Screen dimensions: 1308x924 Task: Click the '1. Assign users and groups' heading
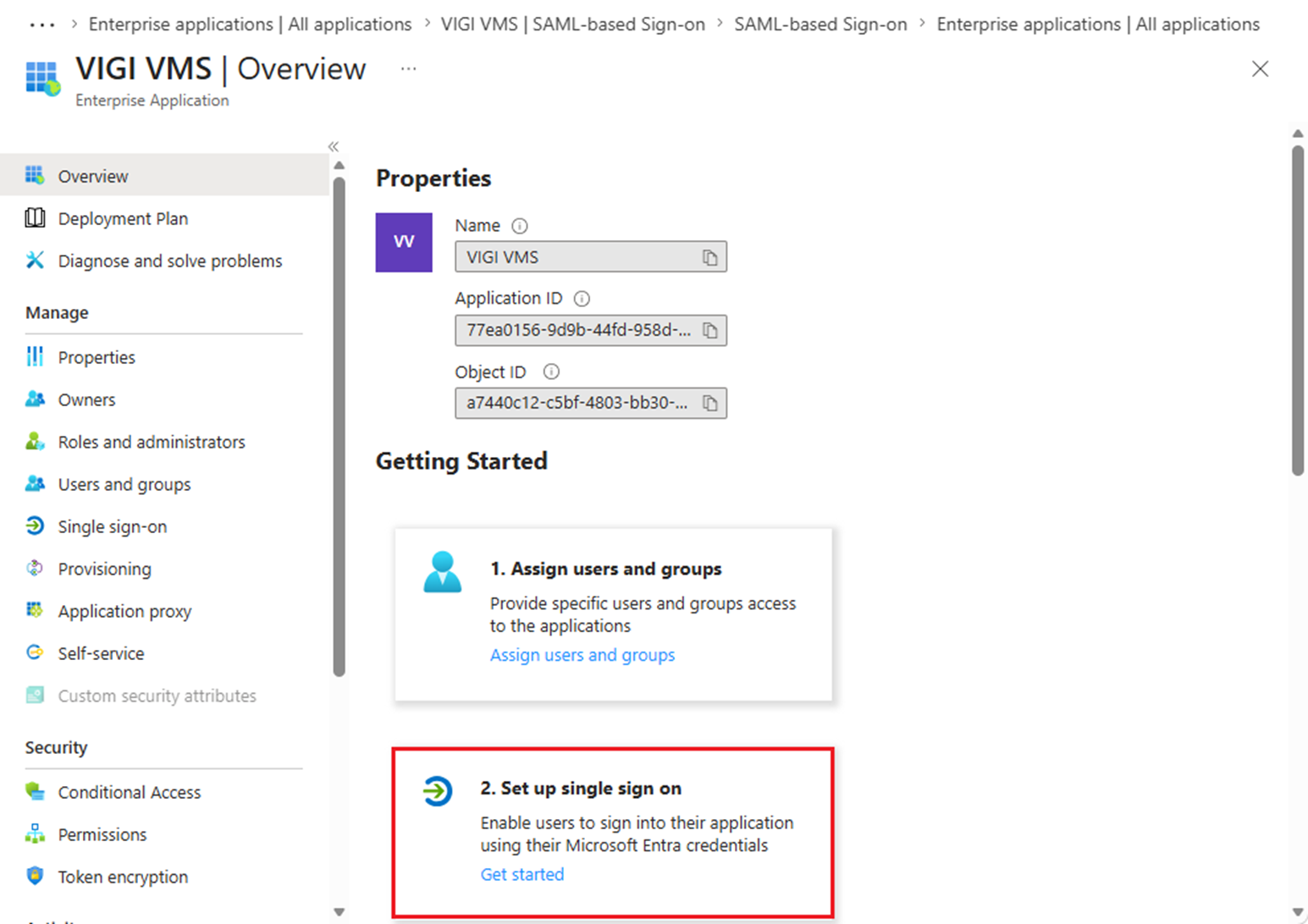[x=605, y=569]
